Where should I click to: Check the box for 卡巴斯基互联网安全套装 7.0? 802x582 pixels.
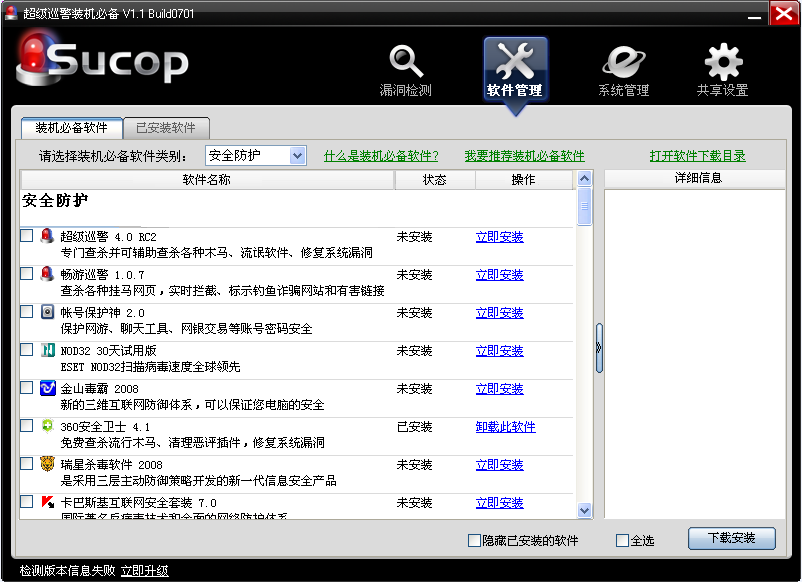27,501
